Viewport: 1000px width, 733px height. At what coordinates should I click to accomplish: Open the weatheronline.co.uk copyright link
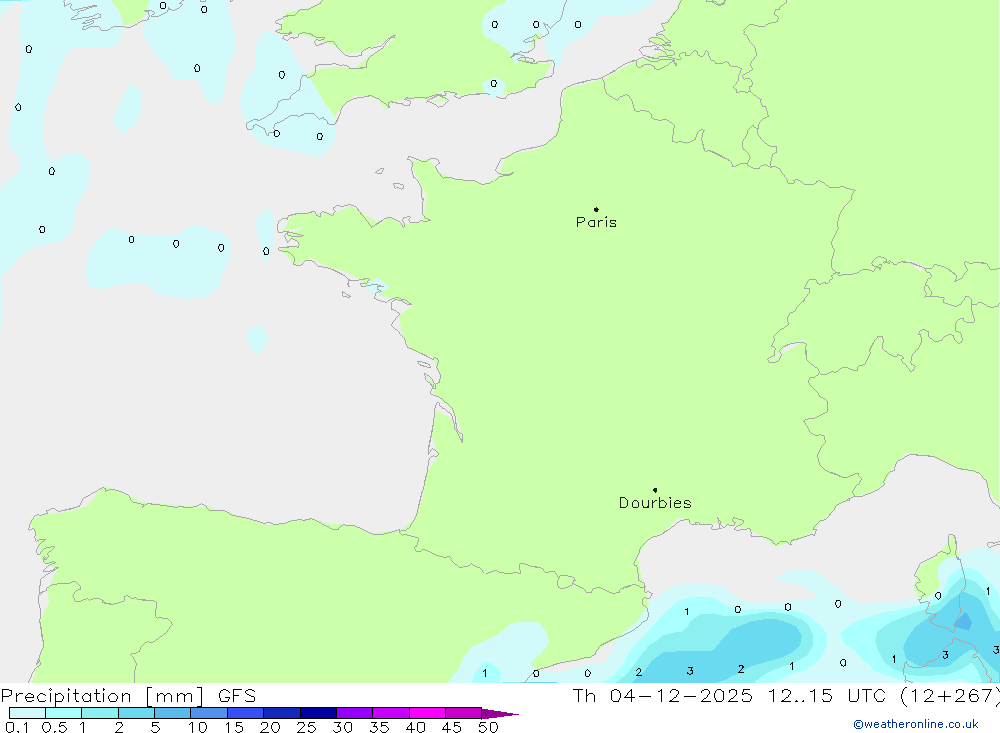click(x=916, y=724)
